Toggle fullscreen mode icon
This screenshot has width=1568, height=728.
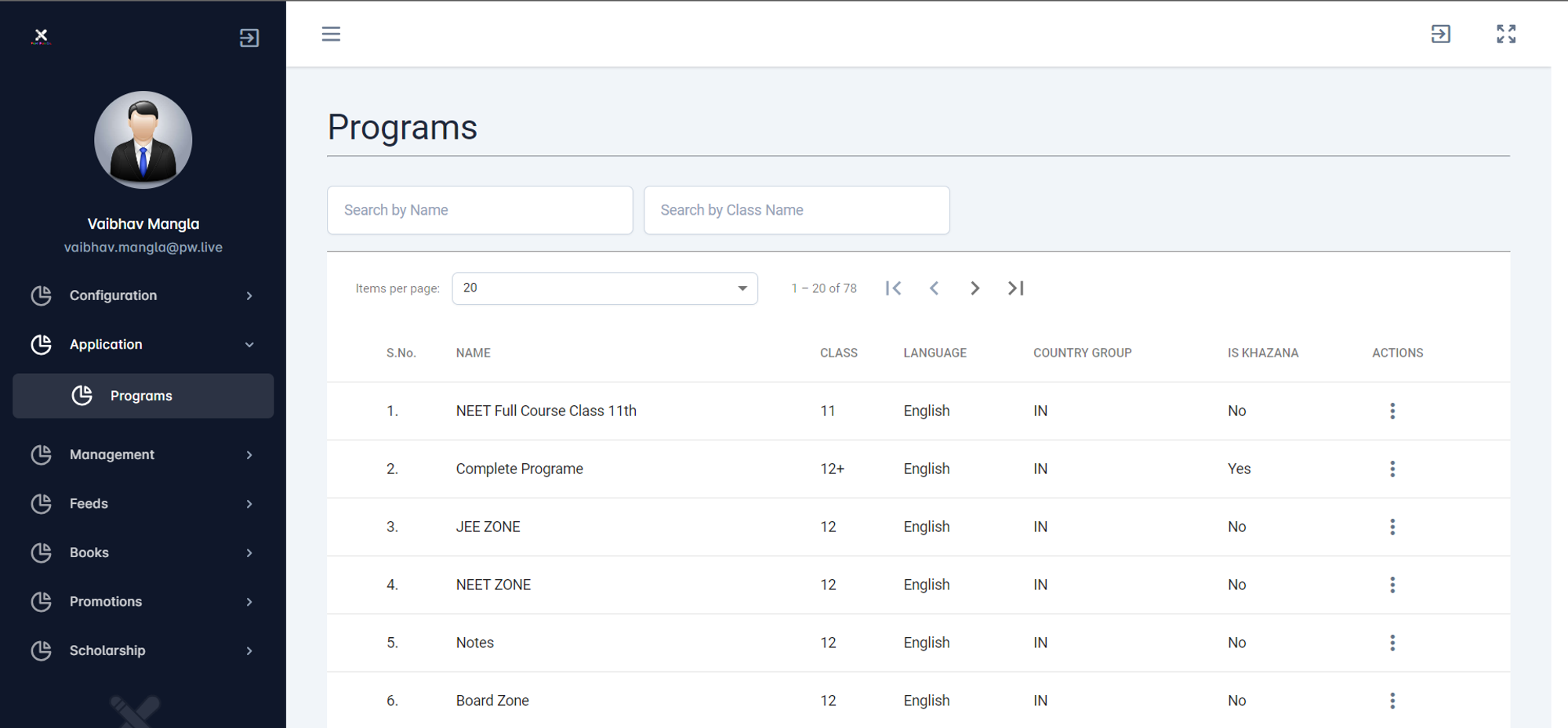click(1505, 34)
